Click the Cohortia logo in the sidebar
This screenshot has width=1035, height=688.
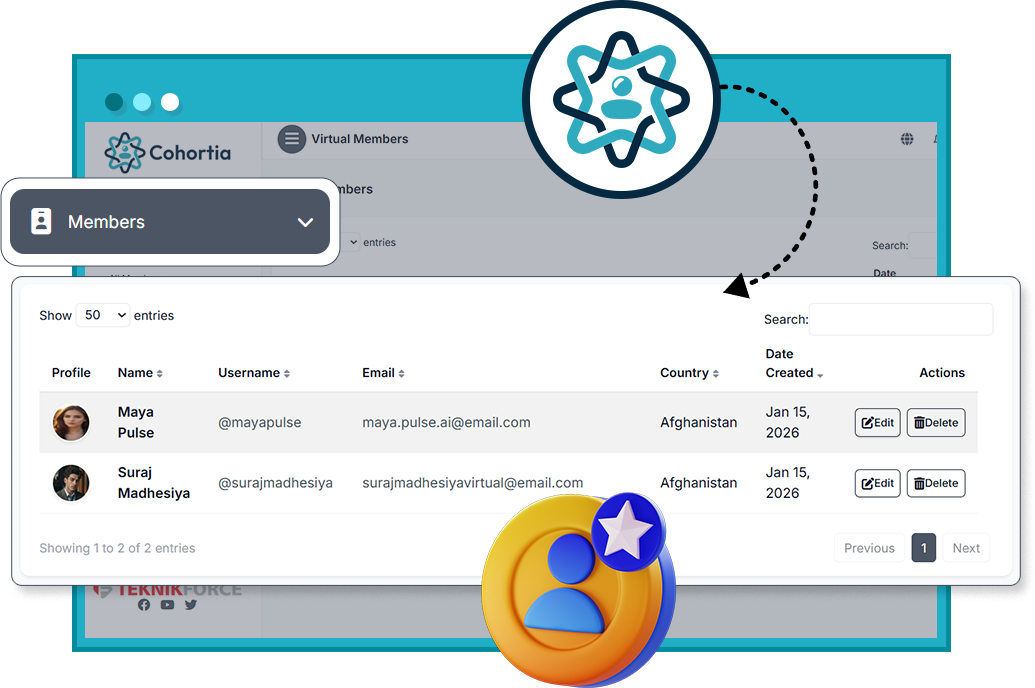(168, 153)
